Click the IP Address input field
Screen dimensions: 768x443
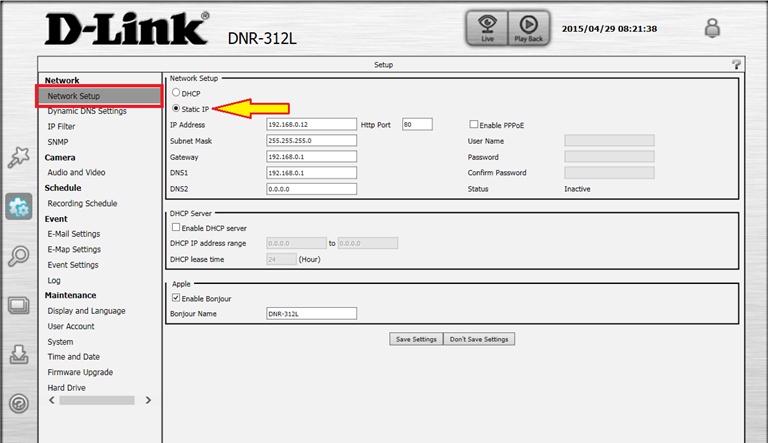311,125
